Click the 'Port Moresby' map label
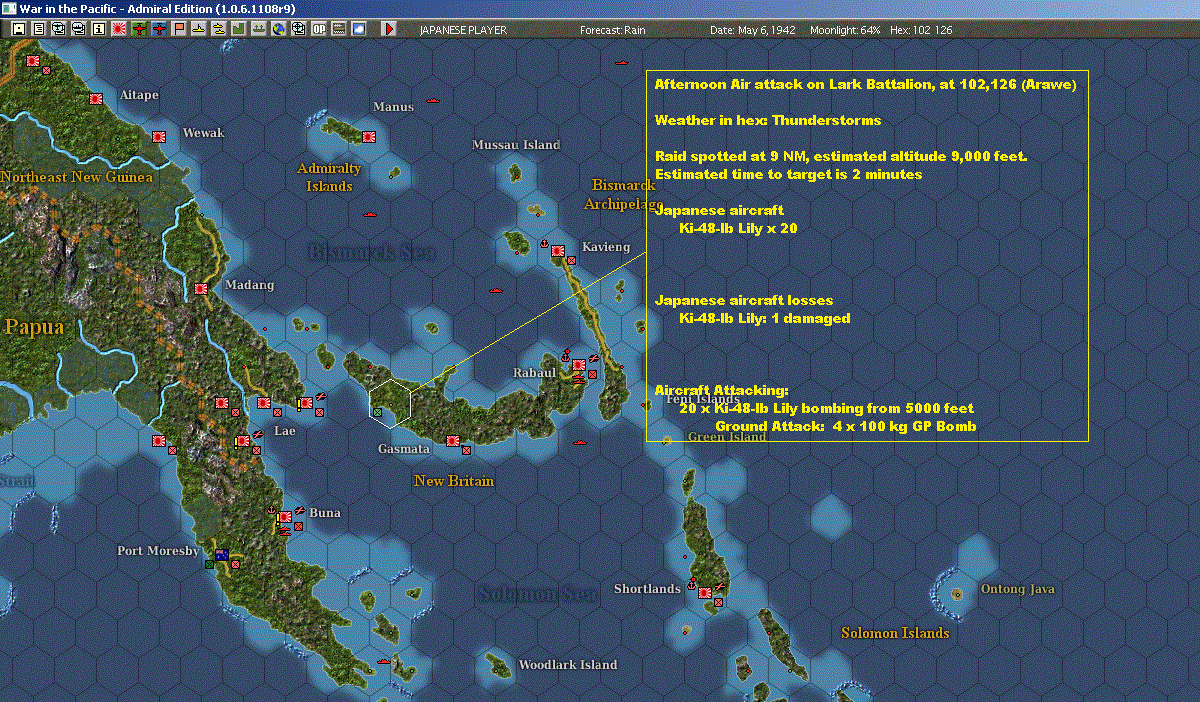The image size is (1200, 702). coord(158,551)
